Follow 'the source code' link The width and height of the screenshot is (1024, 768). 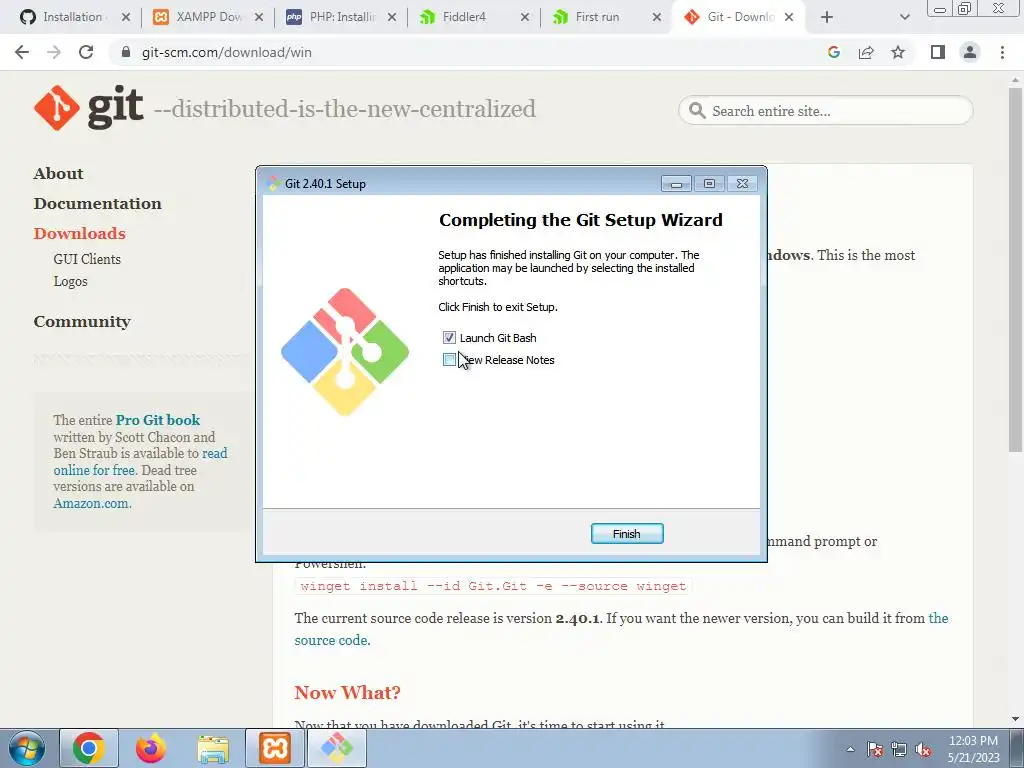(x=332, y=641)
